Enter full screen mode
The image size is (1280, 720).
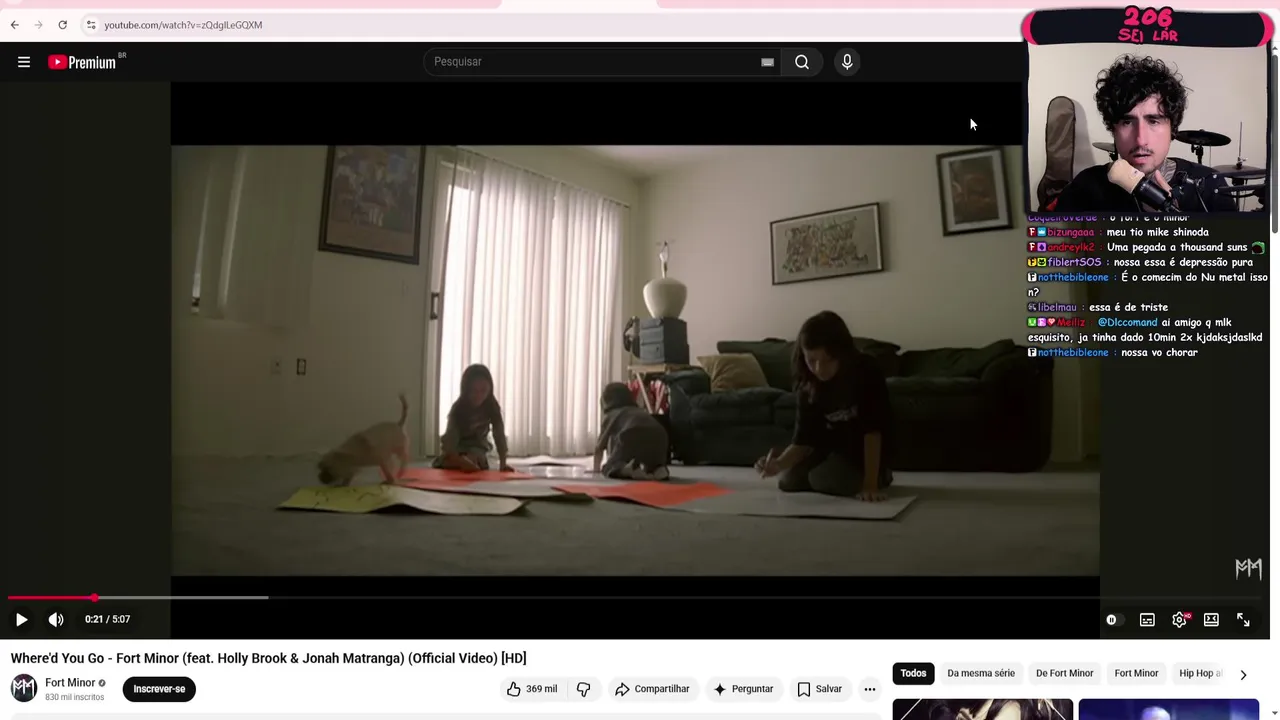pyautogui.click(x=1243, y=620)
